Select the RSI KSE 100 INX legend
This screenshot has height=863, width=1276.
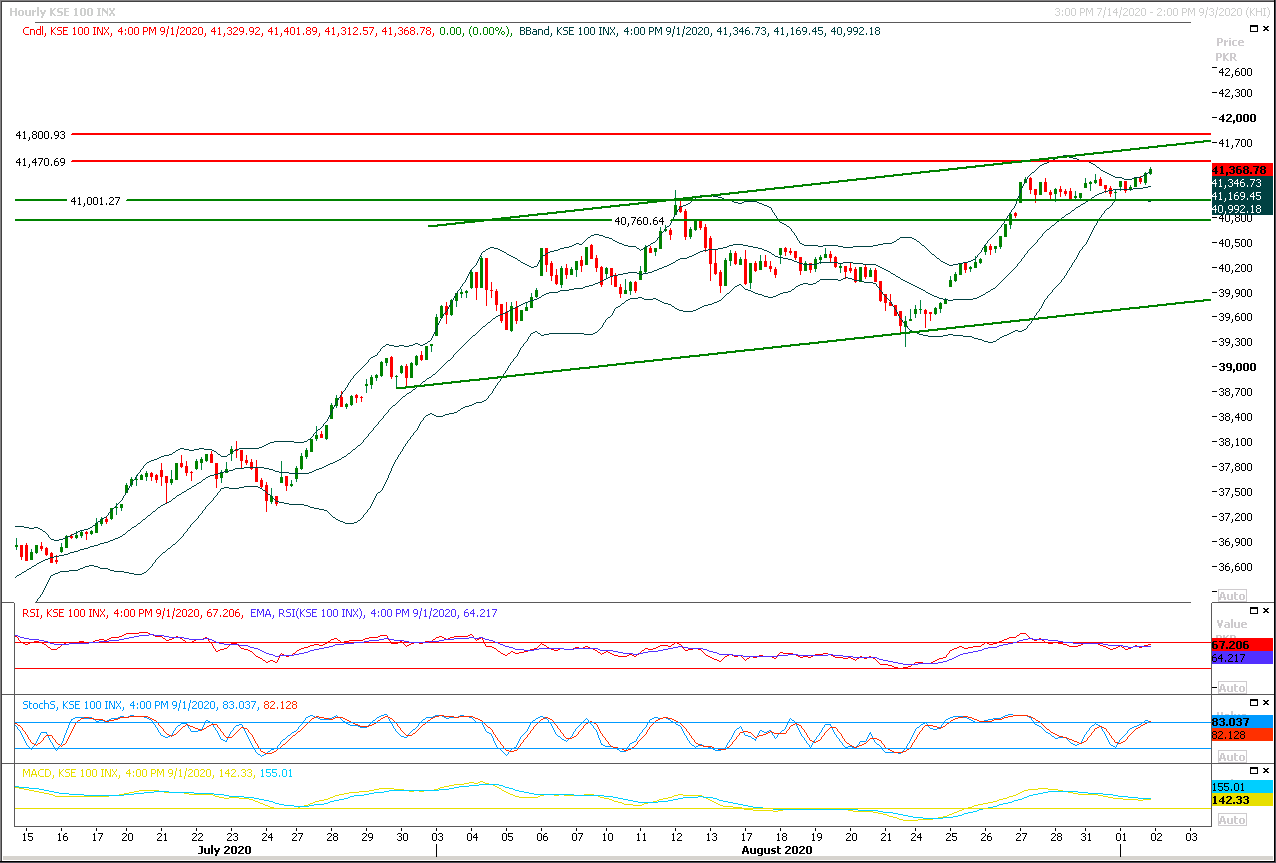point(132,613)
